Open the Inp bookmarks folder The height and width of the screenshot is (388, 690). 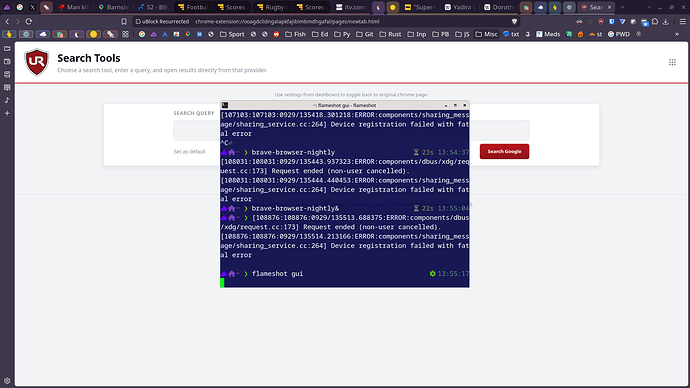(x=417, y=34)
